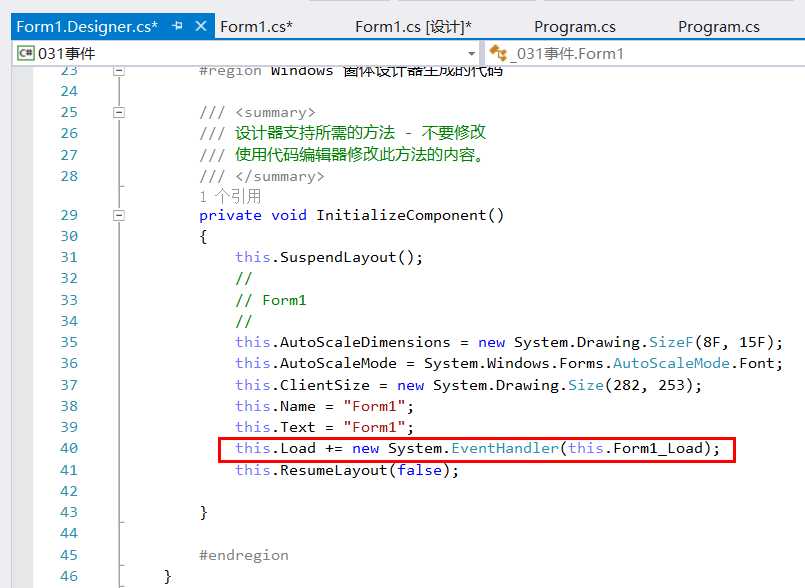The width and height of the screenshot is (805, 588).
Task: Open the Form1.cs [设计]* tab
Action: [x=413, y=26]
